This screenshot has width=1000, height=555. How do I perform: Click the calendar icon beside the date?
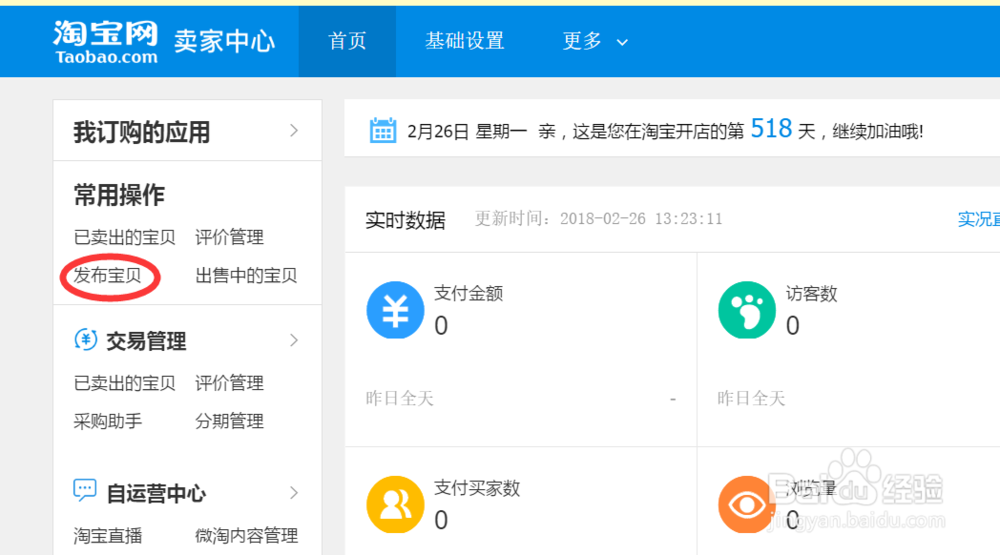tap(382, 130)
